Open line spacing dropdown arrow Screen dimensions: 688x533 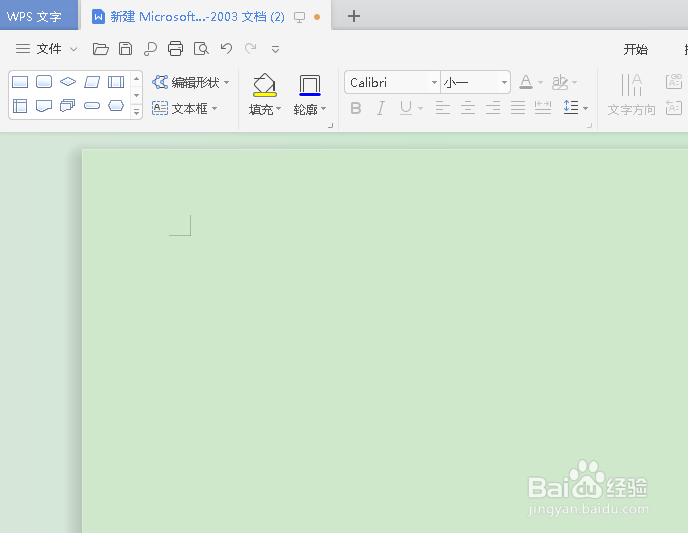pyautogui.click(x=586, y=108)
